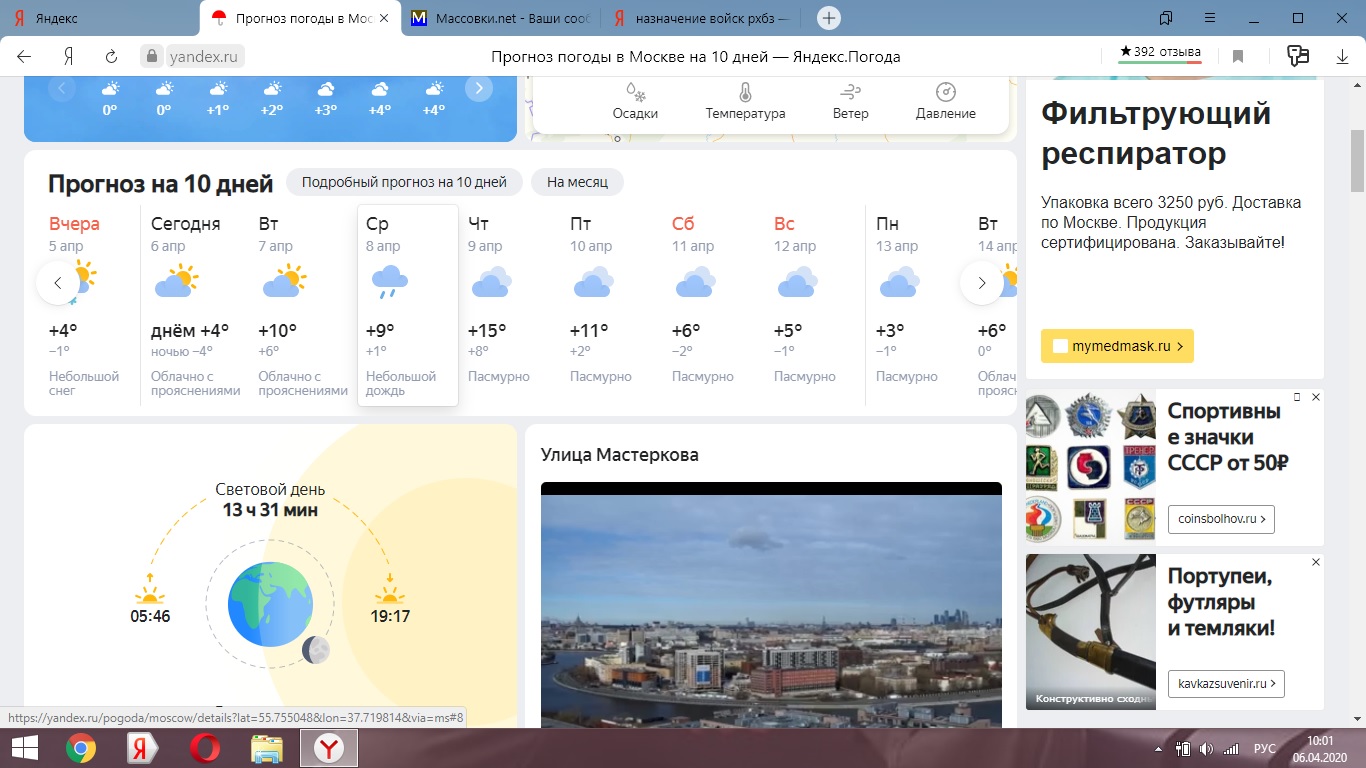Open the Улица Мастеркова webcam image

(771, 605)
